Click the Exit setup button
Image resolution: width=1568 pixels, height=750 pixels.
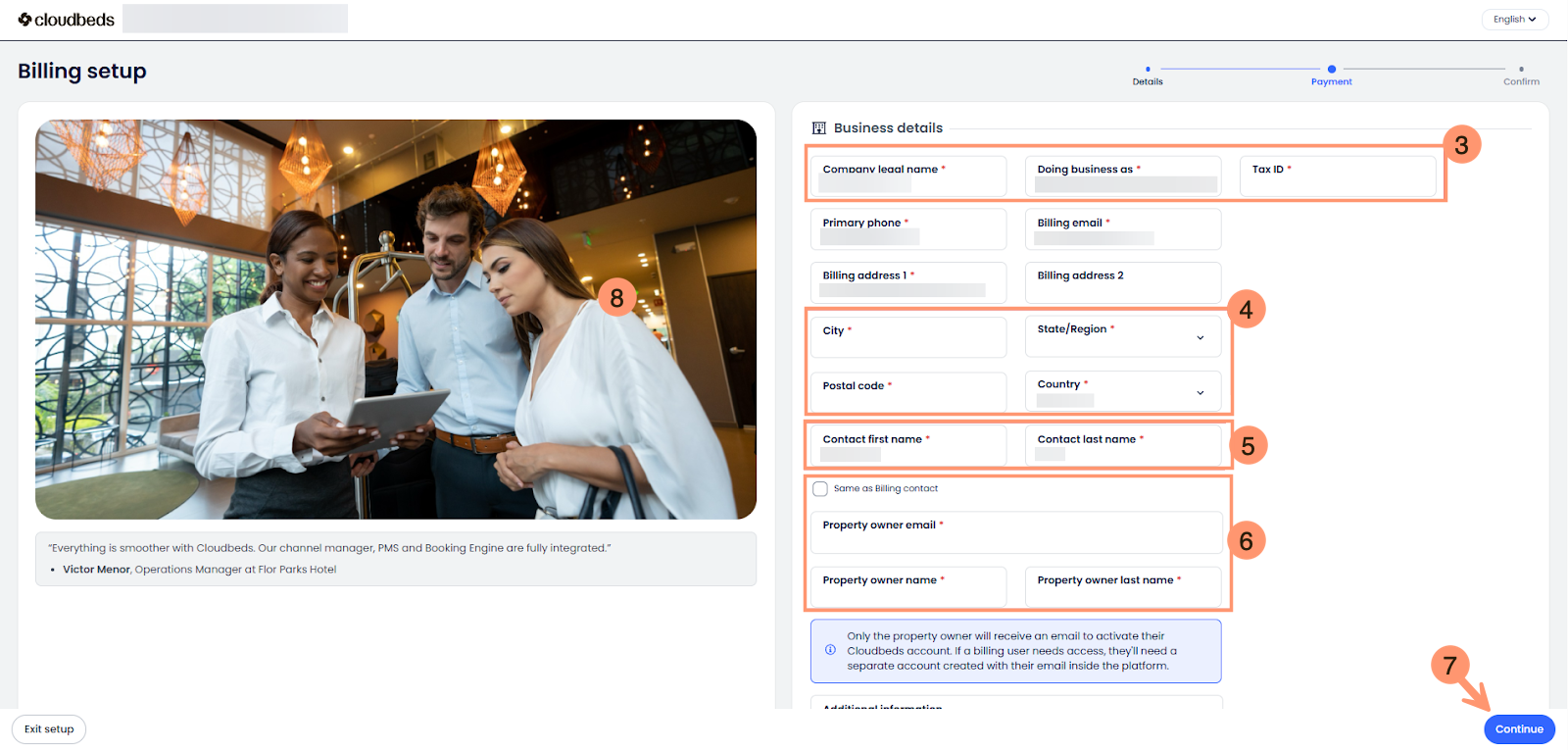(x=49, y=729)
